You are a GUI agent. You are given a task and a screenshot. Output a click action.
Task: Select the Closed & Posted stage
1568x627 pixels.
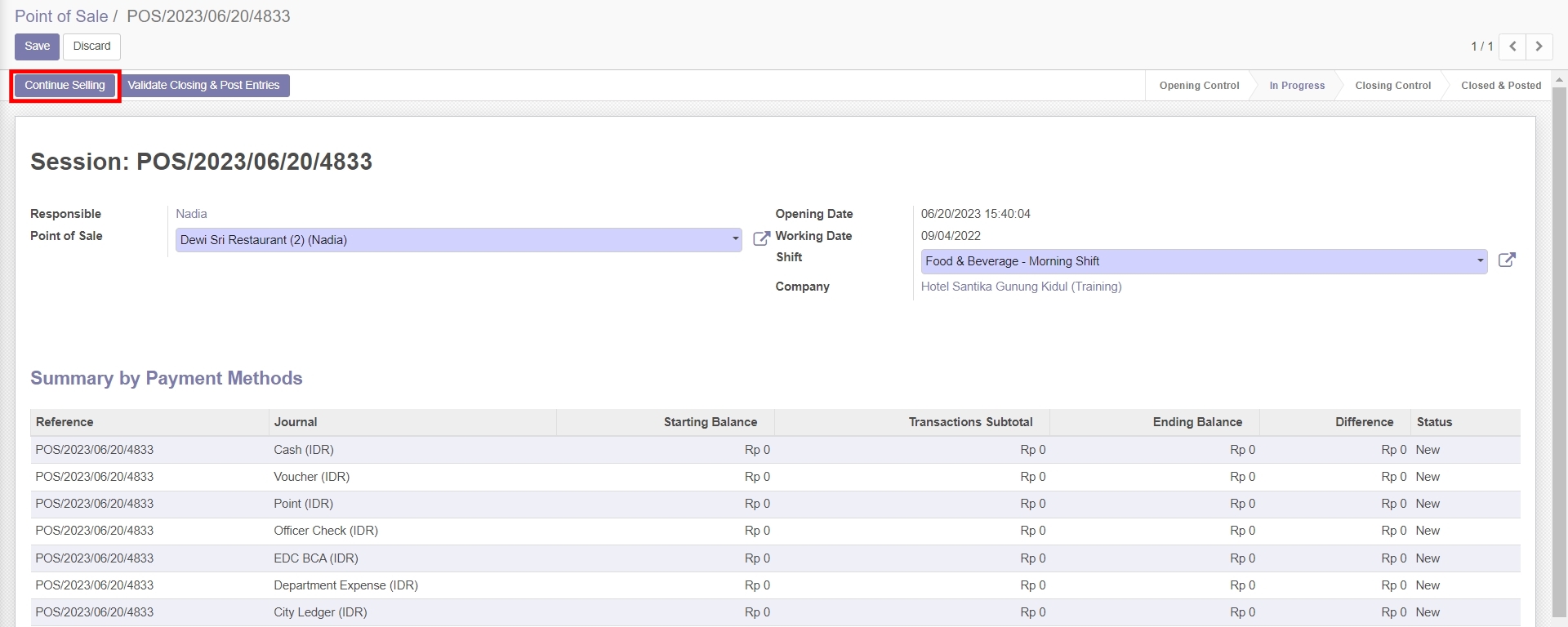point(1501,86)
